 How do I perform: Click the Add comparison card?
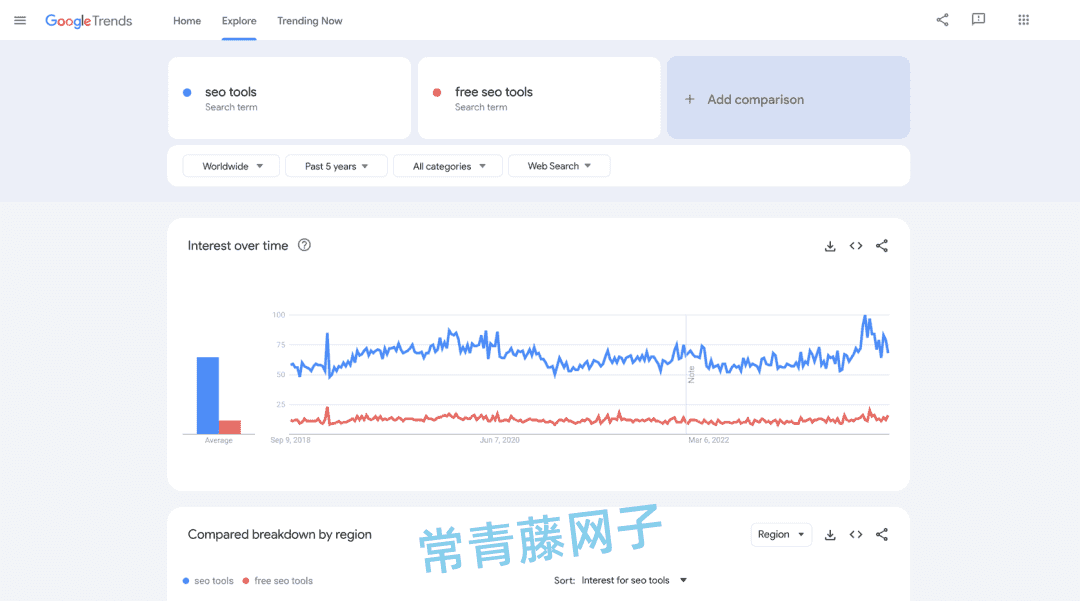[789, 98]
